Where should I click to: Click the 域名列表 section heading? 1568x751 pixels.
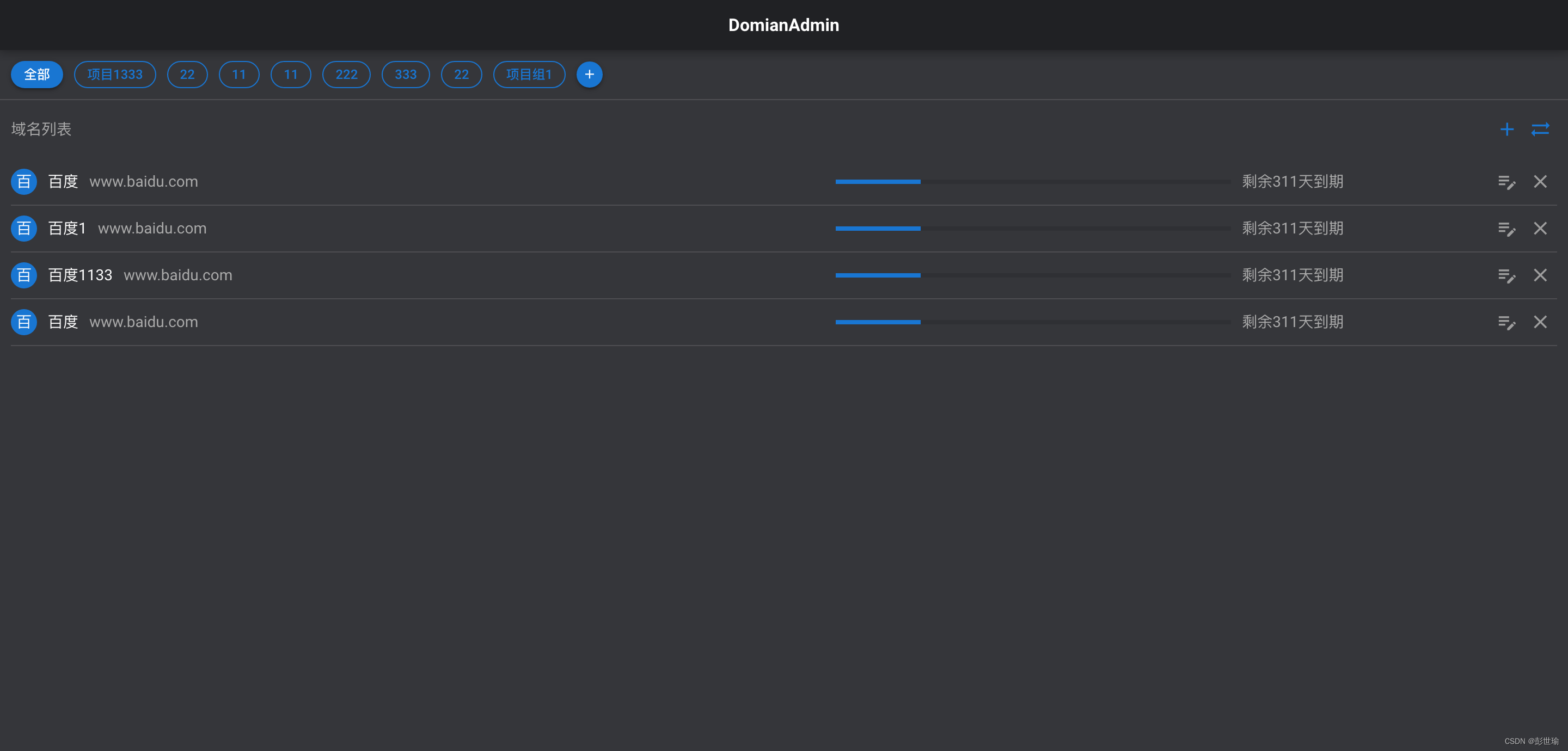41,129
